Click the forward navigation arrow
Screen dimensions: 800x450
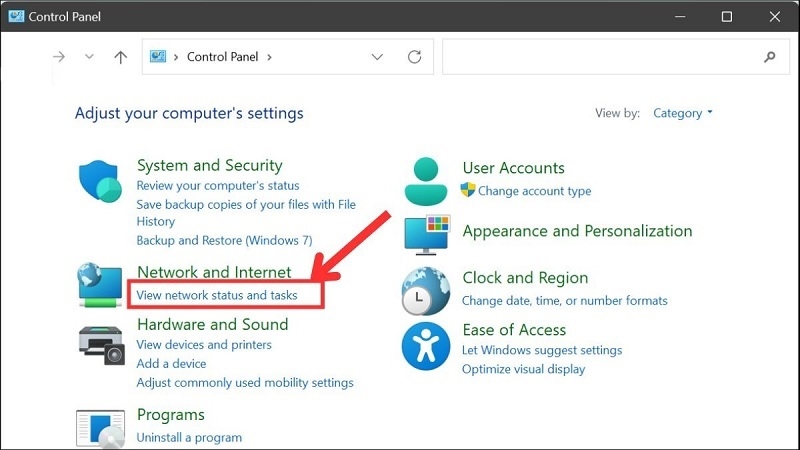pyautogui.click(x=59, y=57)
